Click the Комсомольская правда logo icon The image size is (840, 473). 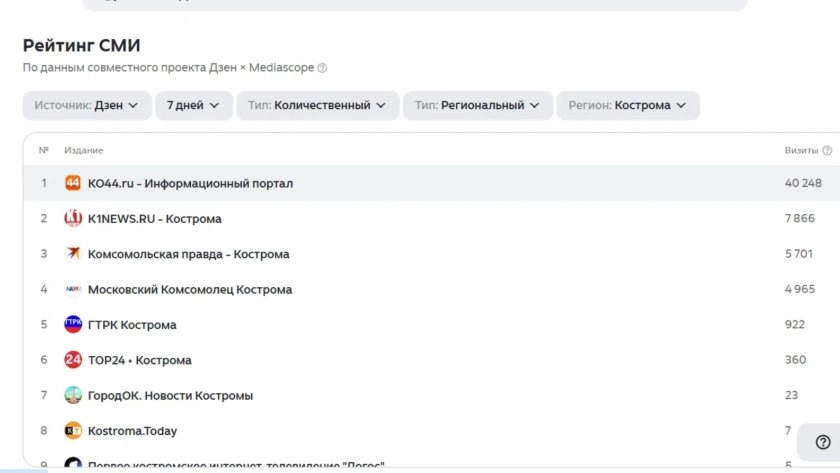pos(73,254)
